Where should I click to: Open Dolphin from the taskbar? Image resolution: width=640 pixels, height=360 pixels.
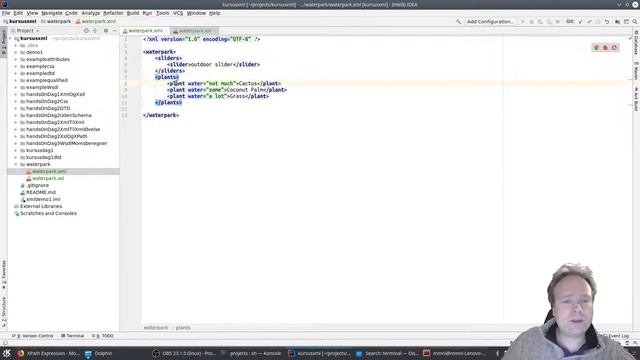click(x=99, y=353)
